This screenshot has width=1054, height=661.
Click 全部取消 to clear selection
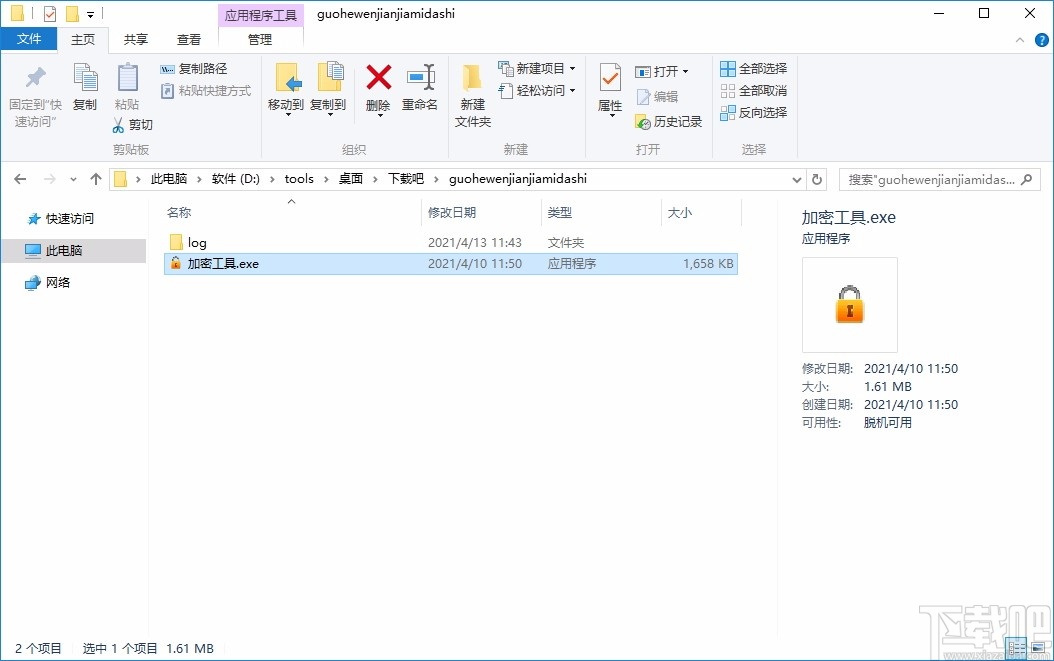coord(753,90)
